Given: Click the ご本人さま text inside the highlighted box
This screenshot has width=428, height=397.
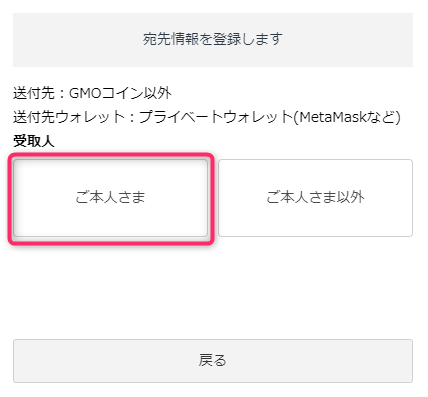Looking at the screenshot, I should [x=110, y=197].
